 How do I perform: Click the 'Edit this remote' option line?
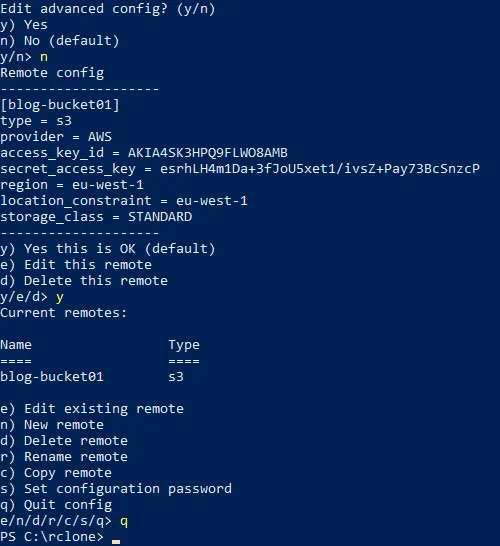click(x=76, y=265)
